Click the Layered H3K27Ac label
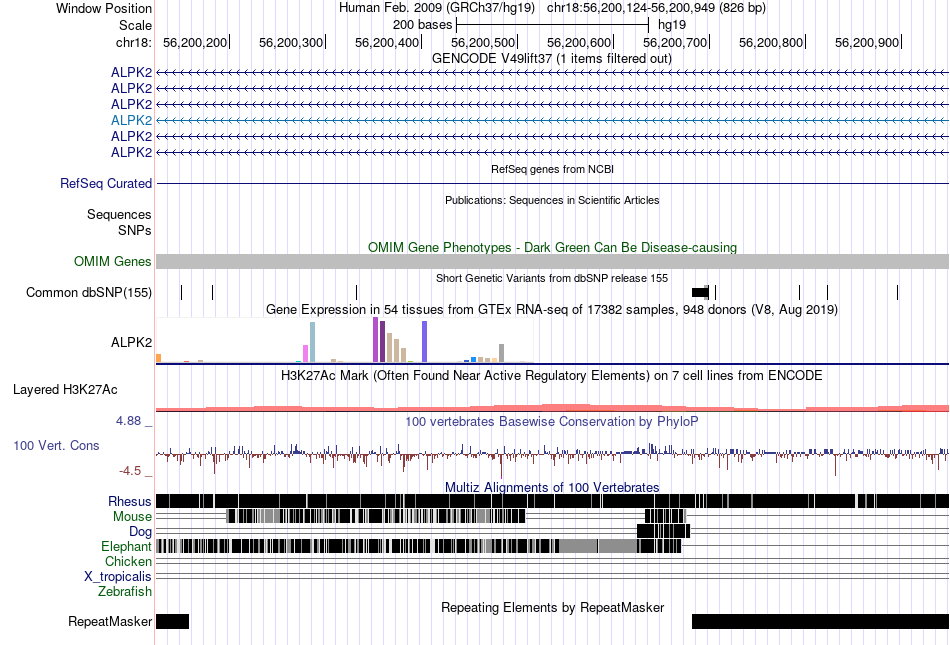The image size is (950, 645). coord(65,389)
